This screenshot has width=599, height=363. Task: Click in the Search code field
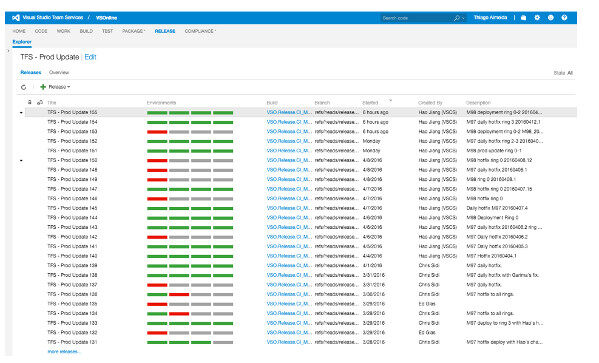[x=416, y=18]
